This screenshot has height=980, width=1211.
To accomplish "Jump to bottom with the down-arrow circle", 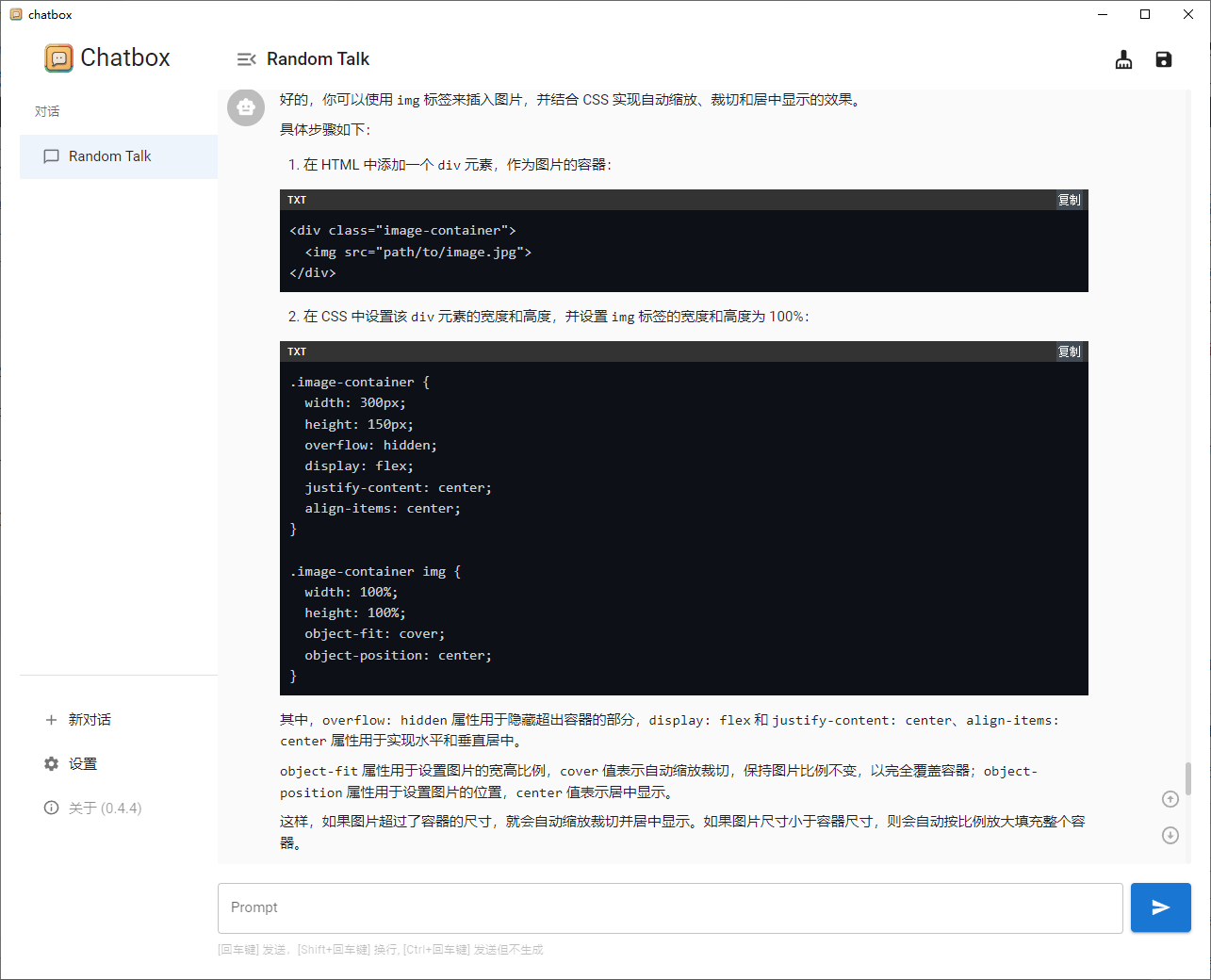I will (x=1170, y=835).
